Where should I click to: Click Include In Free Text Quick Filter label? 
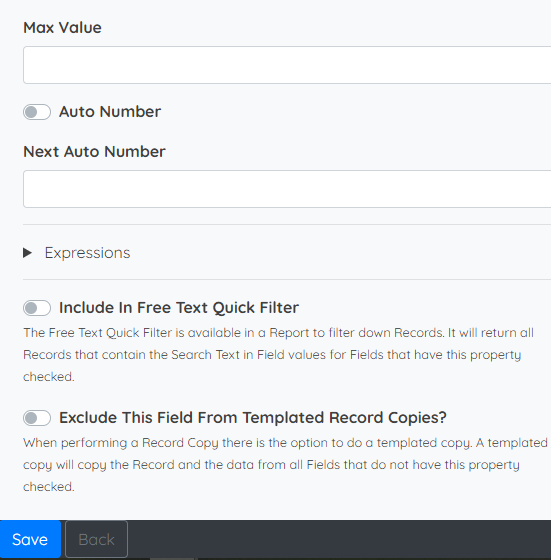click(x=179, y=308)
